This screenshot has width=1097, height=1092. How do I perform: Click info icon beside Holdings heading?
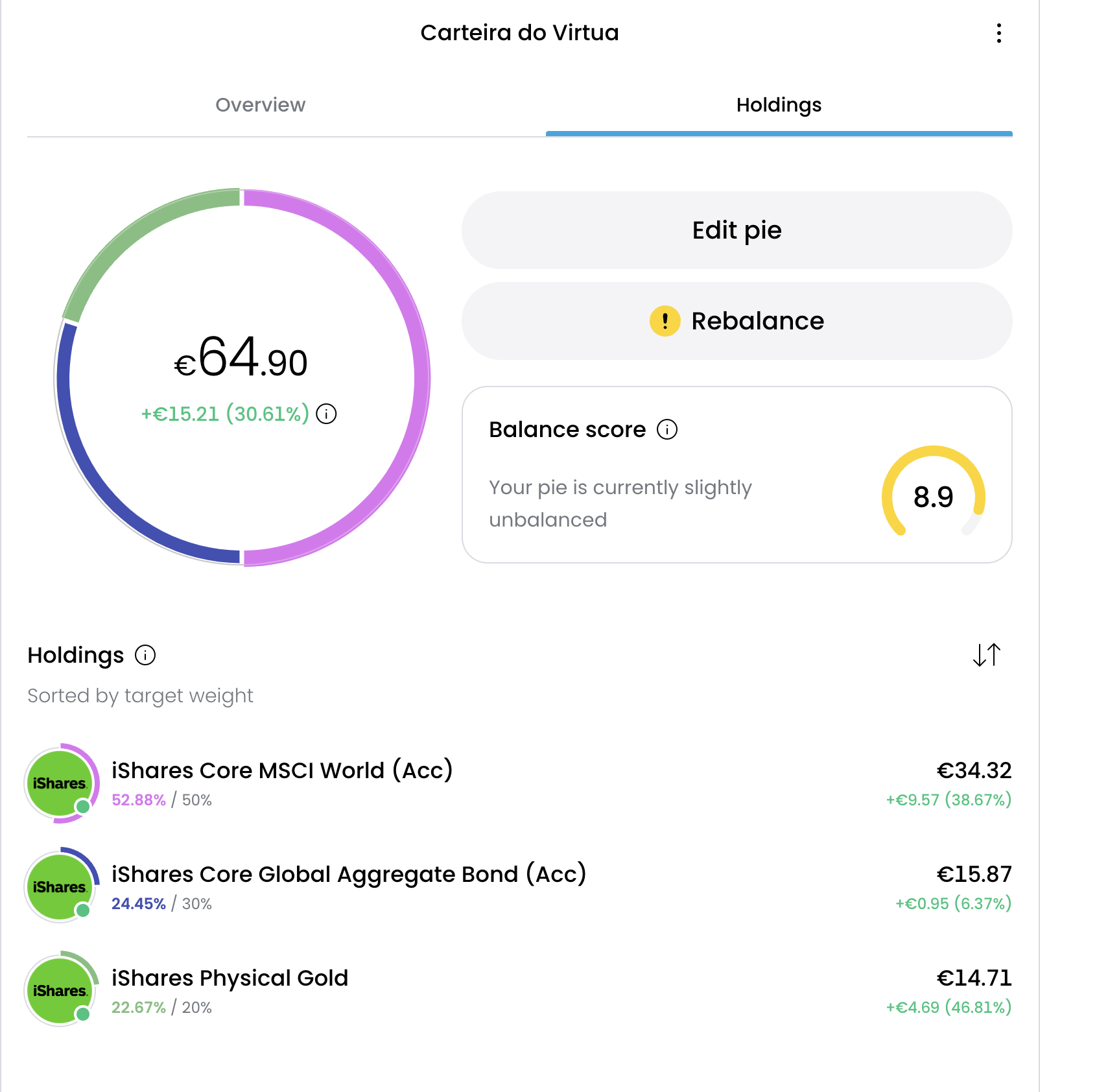coord(145,655)
